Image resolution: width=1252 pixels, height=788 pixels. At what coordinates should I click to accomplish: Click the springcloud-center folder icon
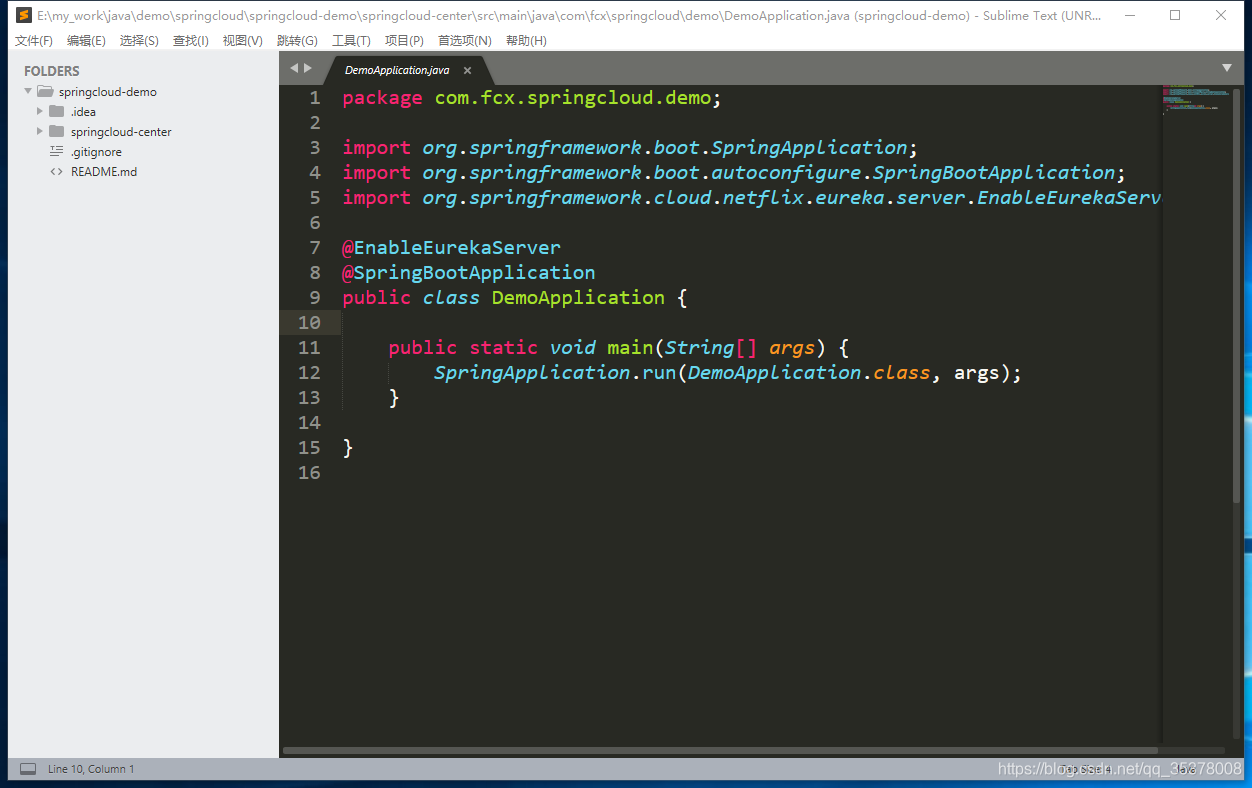57,131
